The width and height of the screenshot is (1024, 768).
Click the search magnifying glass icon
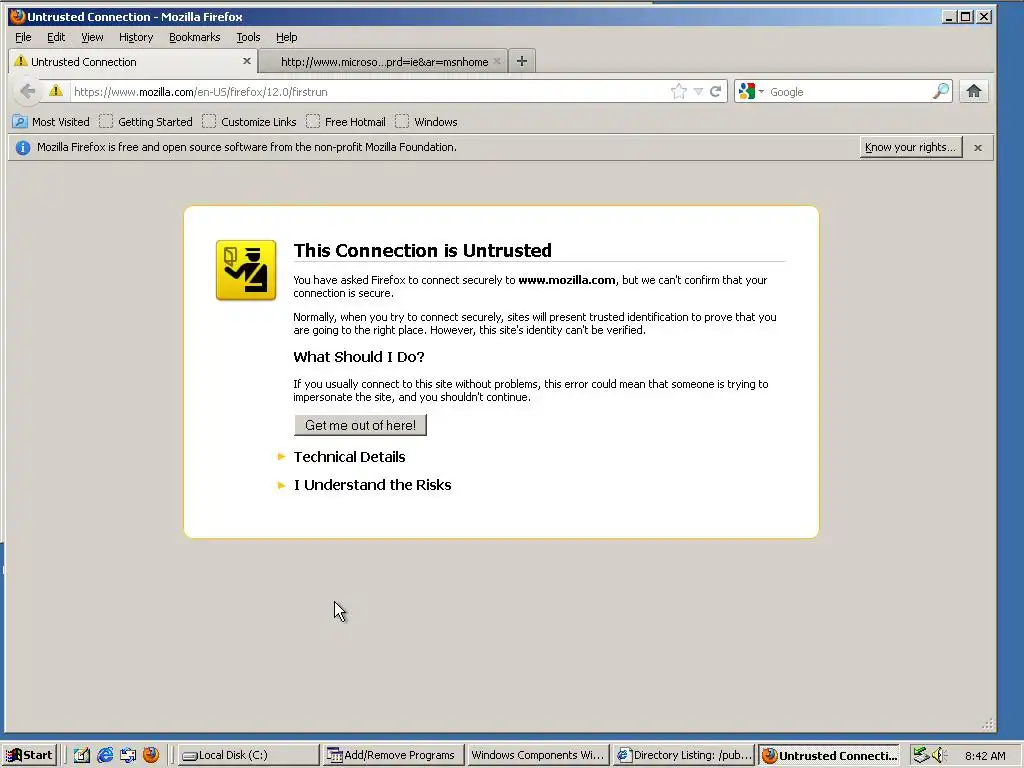940,91
